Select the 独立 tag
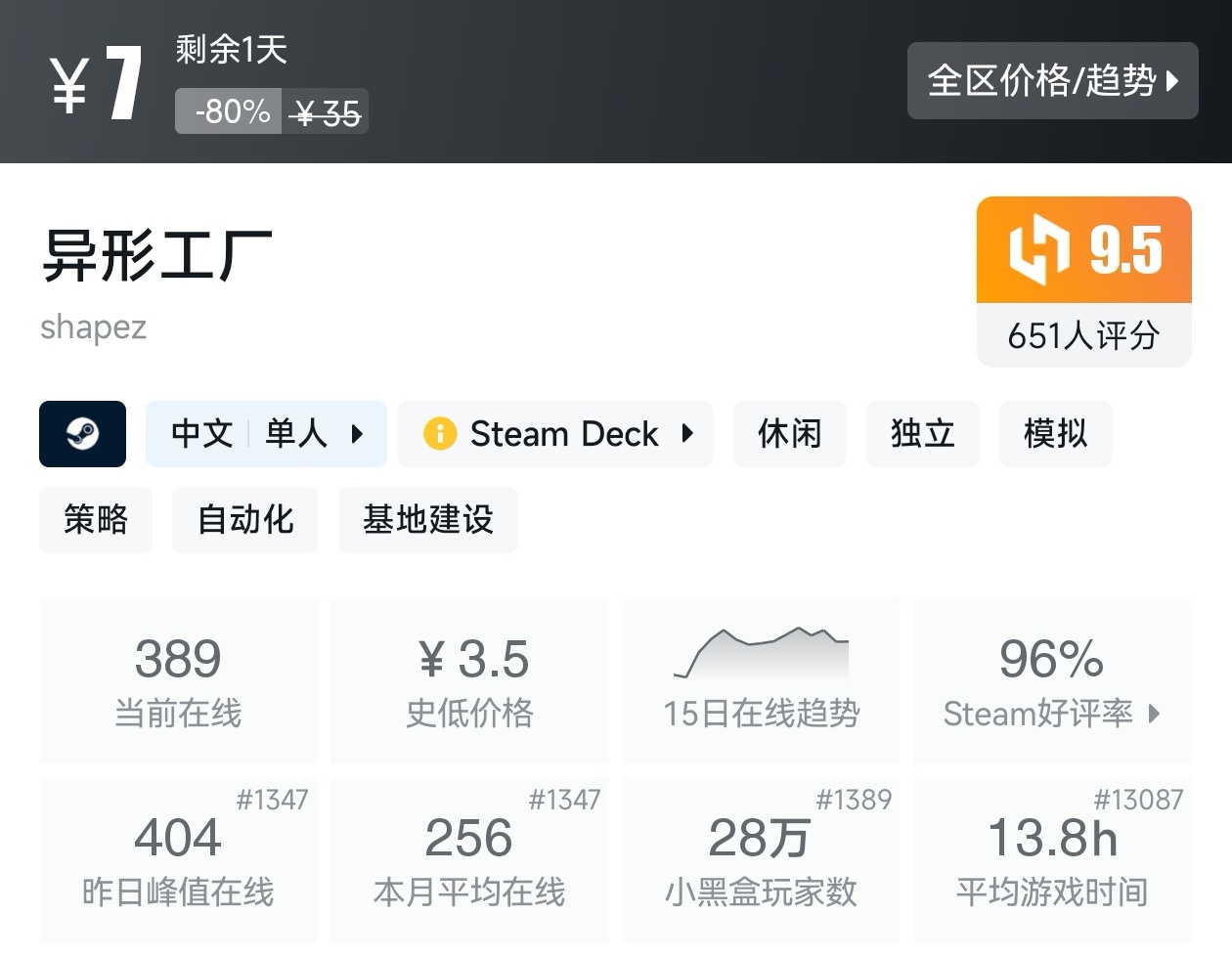Image resolution: width=1232 pixels, height=957 pixels. click(x=922, y=433)
